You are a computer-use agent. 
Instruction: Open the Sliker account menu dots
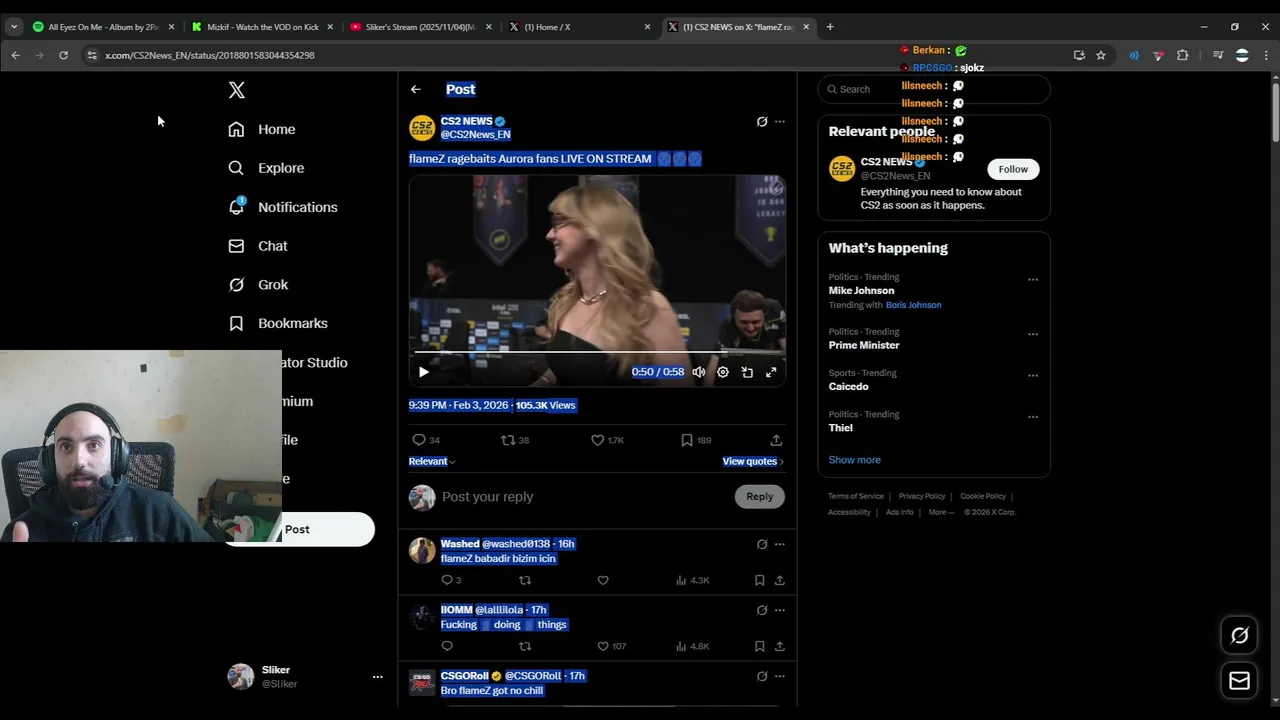pos(377,677)
